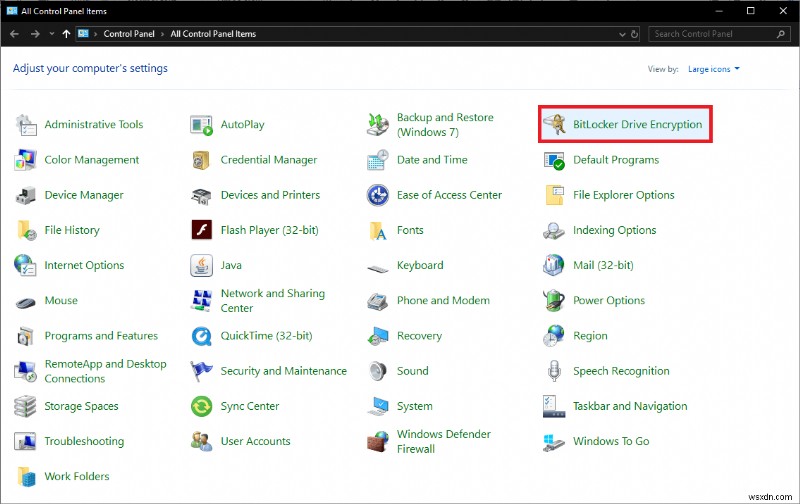The image size is (800, 504).
Task: Click the Device Manager icon
Action: 26,195
